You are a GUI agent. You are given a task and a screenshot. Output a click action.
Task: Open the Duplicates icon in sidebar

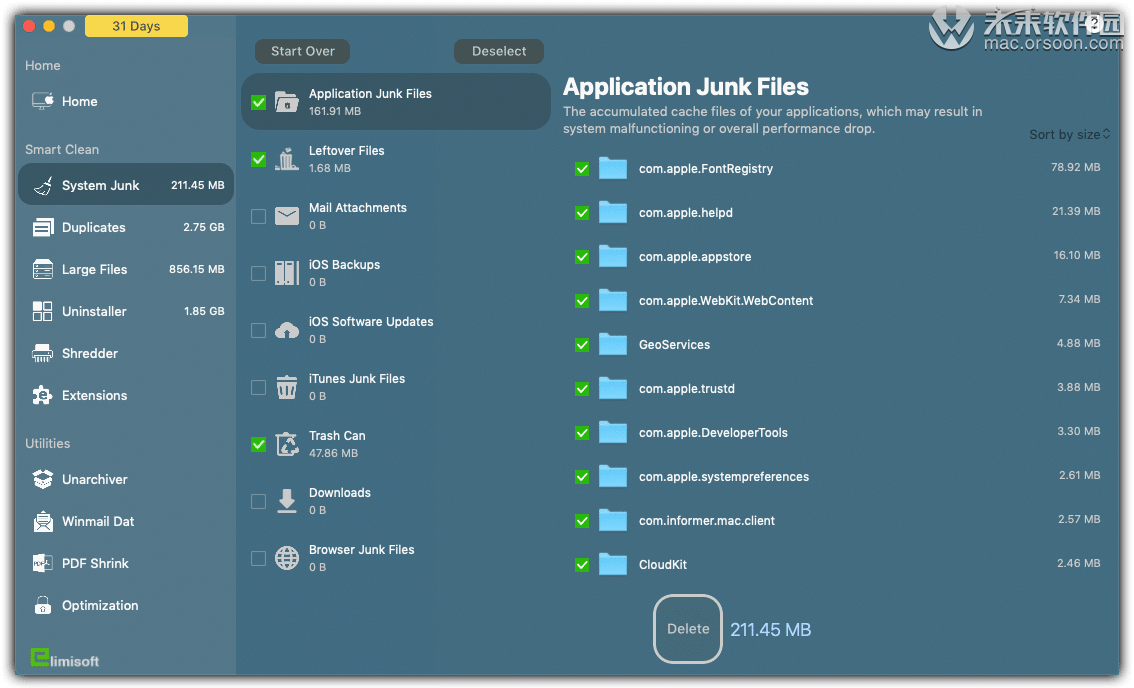click(x=43, y=228)
